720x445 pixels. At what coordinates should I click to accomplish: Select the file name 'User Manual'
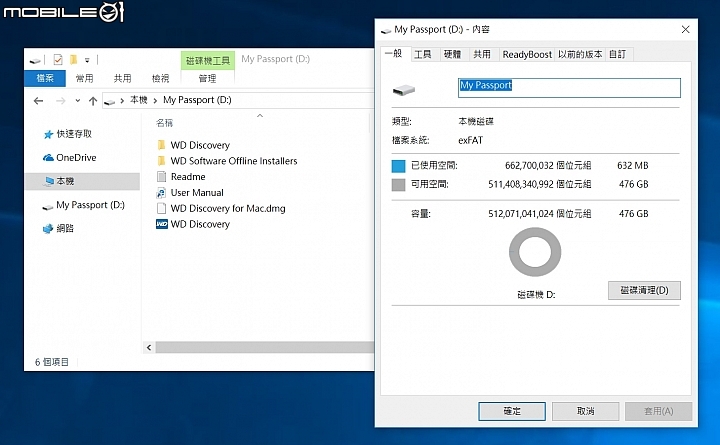click(197, 192)
